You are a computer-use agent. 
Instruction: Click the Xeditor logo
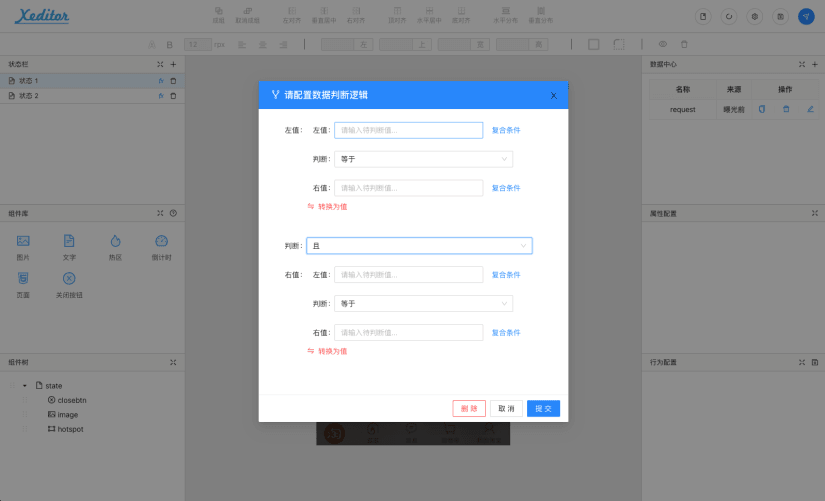click(42, 16)
